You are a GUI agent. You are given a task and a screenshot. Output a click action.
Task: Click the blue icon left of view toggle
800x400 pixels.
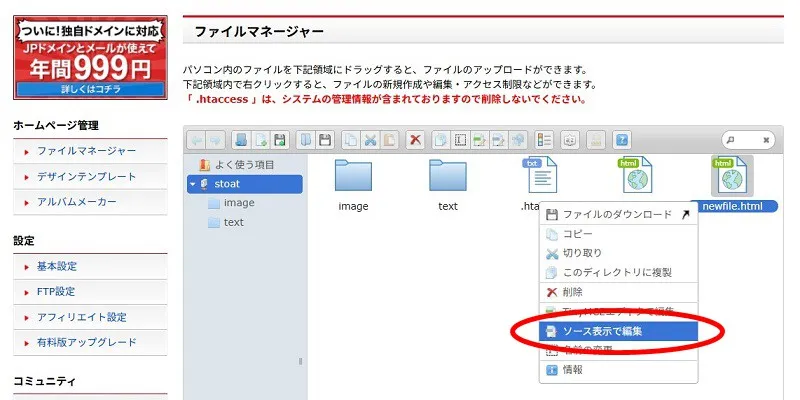[x=517, y=140]
